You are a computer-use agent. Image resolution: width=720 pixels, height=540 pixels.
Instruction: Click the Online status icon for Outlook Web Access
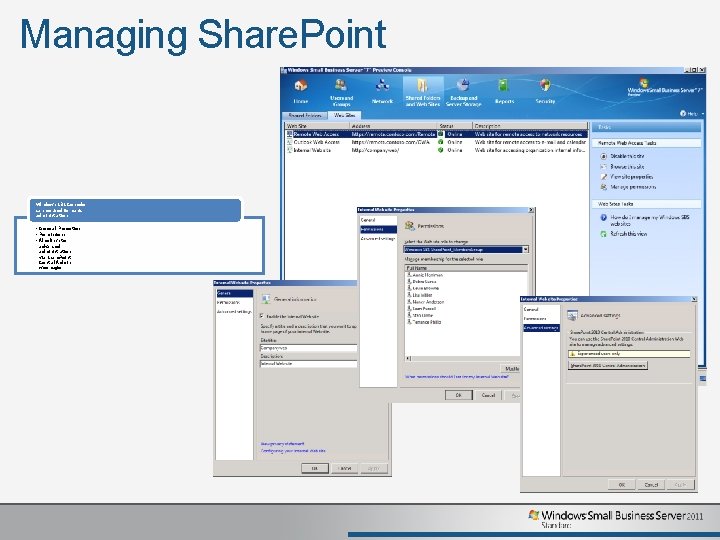(440, 142)
